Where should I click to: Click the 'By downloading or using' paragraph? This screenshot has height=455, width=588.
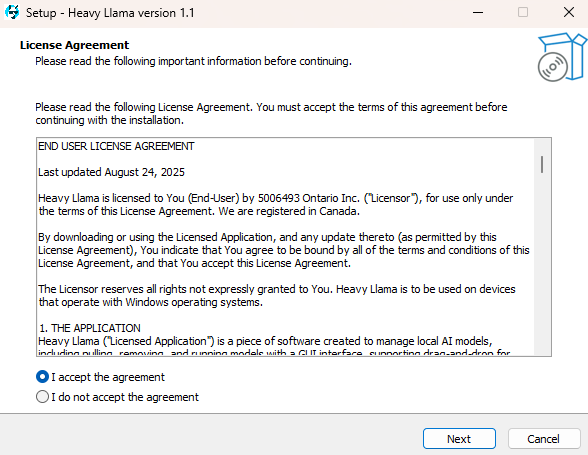[284, 250]
